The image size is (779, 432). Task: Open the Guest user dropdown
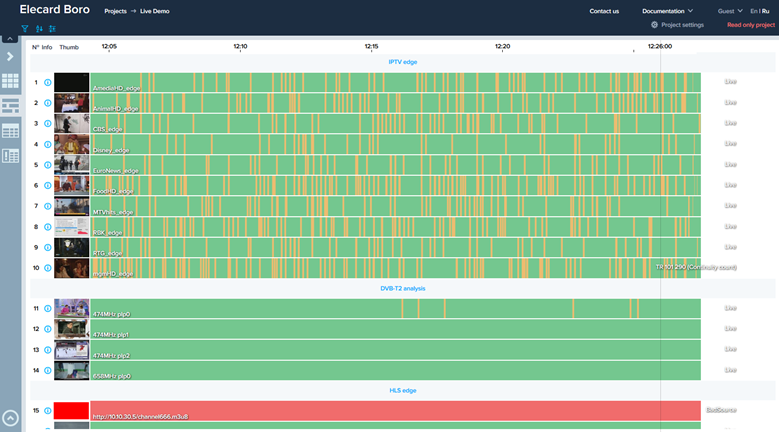pyautogui.click(x=730, y=11)
